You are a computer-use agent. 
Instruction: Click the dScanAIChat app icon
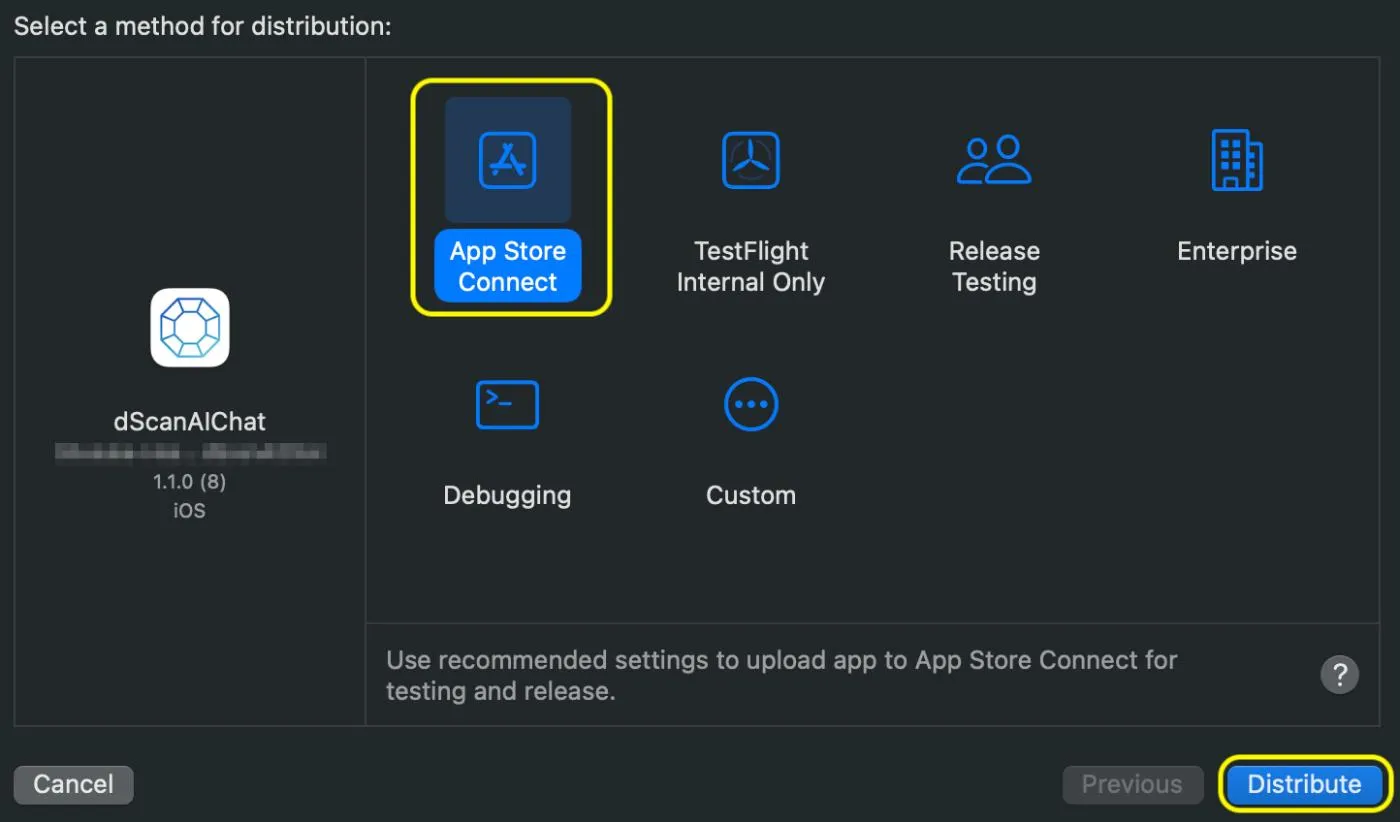coord(190,327)
